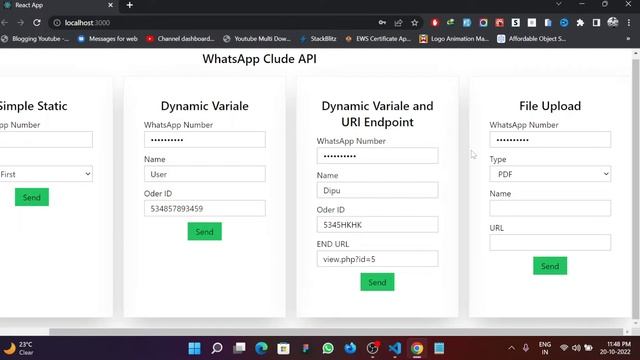Click Send under END URL field

[377, 282]
